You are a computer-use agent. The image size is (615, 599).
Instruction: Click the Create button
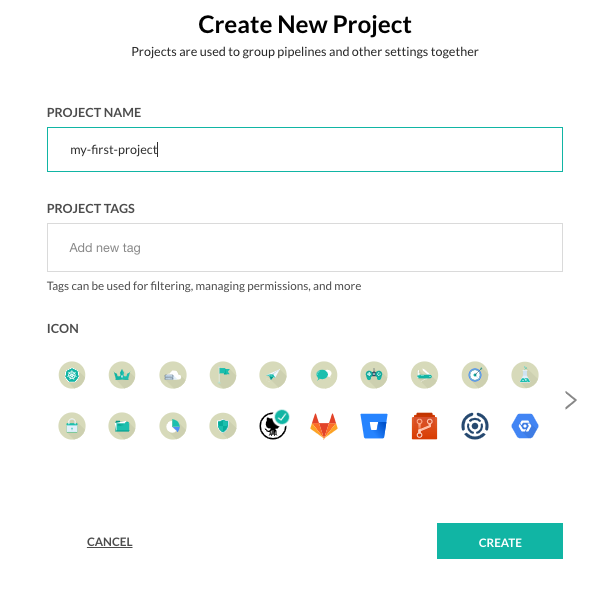(500, 542)
